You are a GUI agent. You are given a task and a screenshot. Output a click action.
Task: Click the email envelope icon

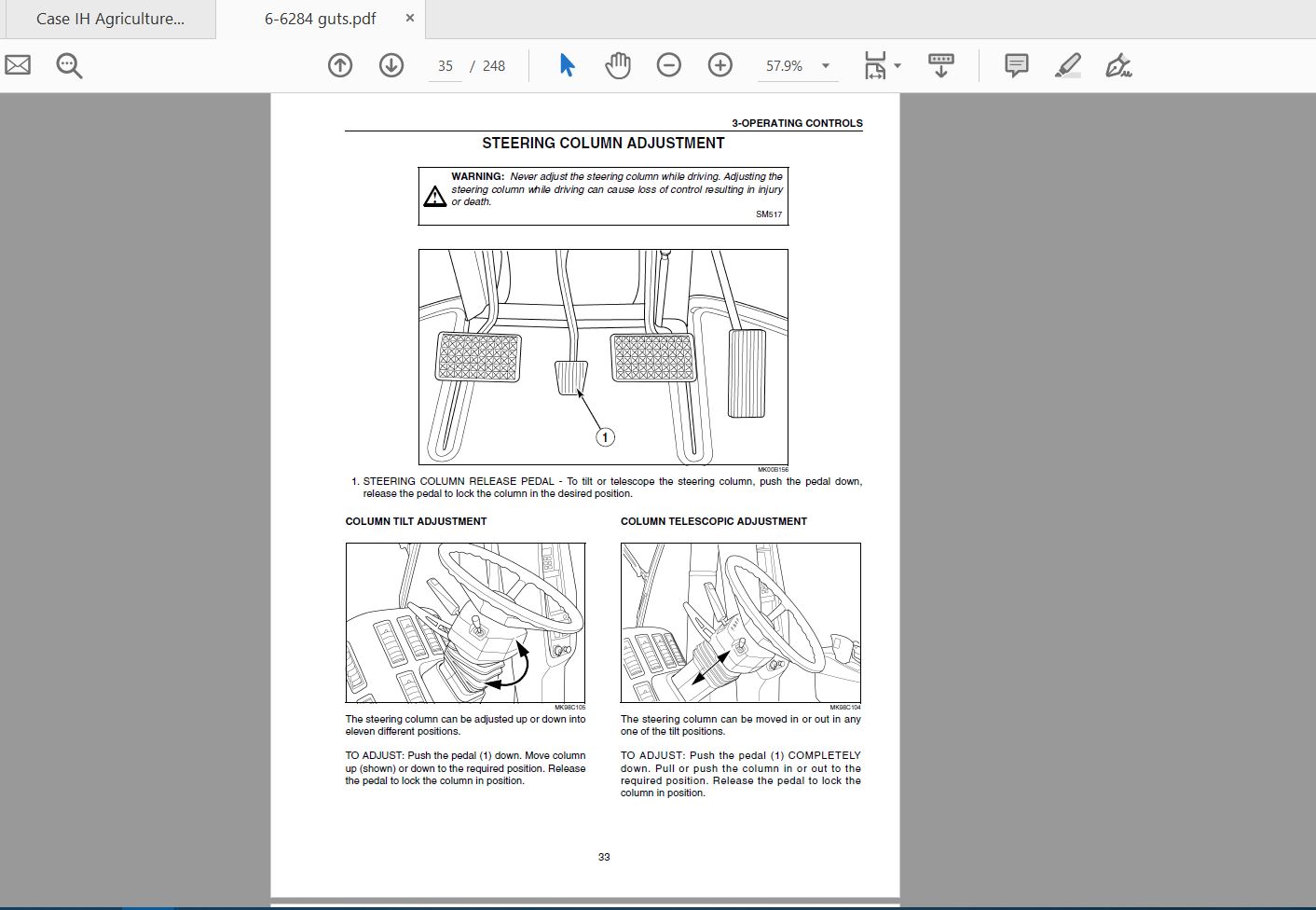click(x=18, y=65)
